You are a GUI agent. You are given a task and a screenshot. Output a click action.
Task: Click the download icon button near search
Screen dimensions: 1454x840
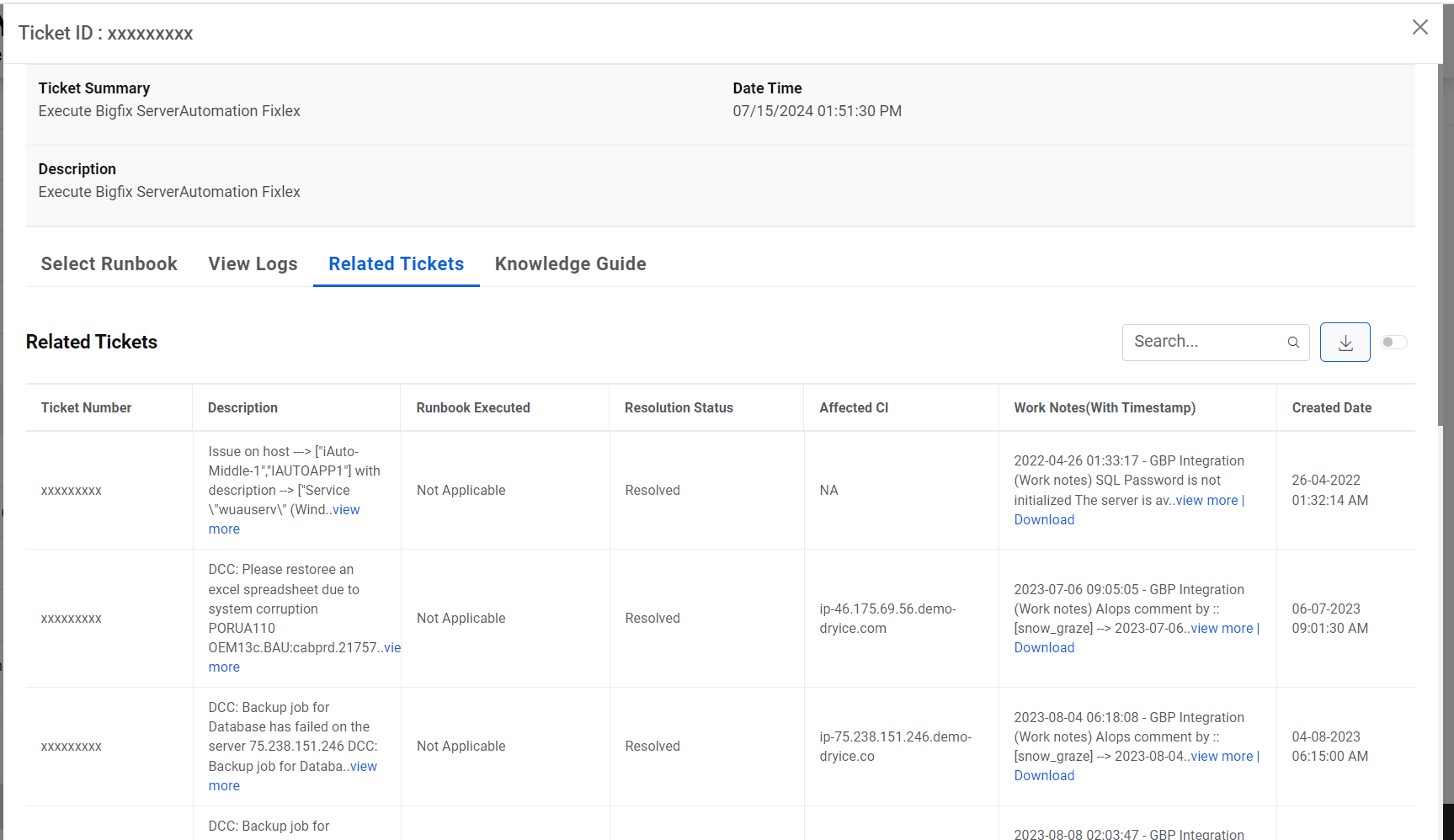coord(1345,343)
